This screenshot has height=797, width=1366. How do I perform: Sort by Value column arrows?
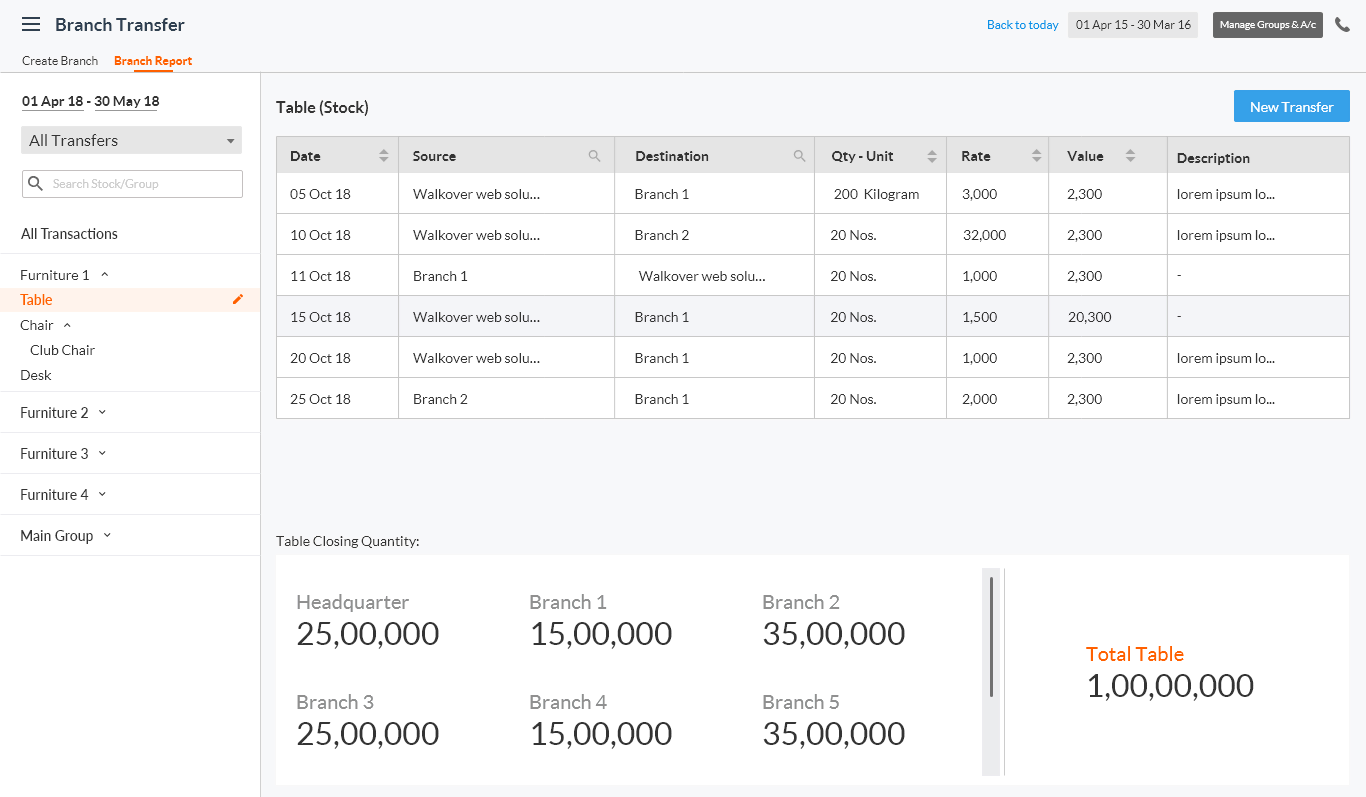coord(1130,156)
